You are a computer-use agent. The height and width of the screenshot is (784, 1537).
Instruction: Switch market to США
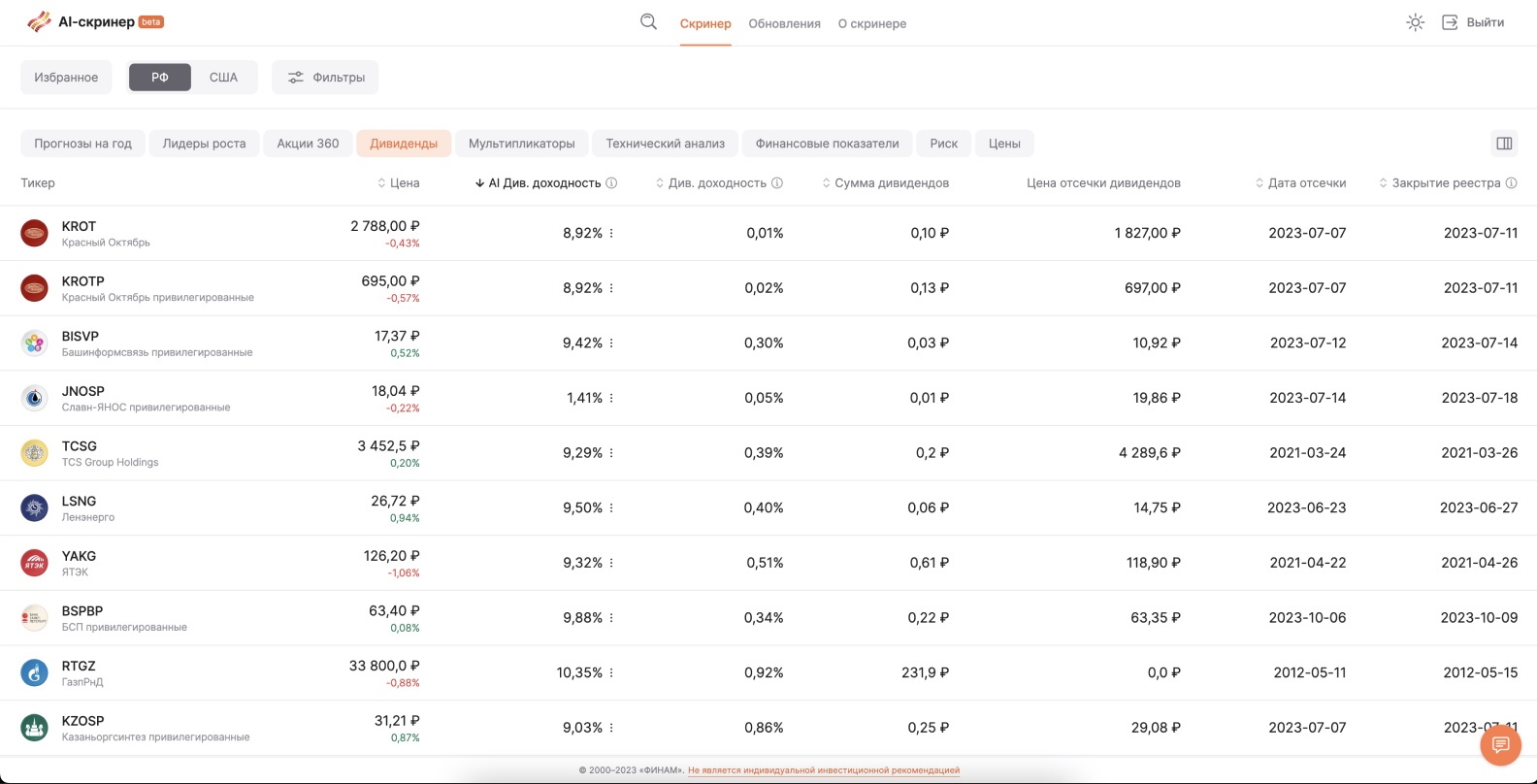pos(223,78)
